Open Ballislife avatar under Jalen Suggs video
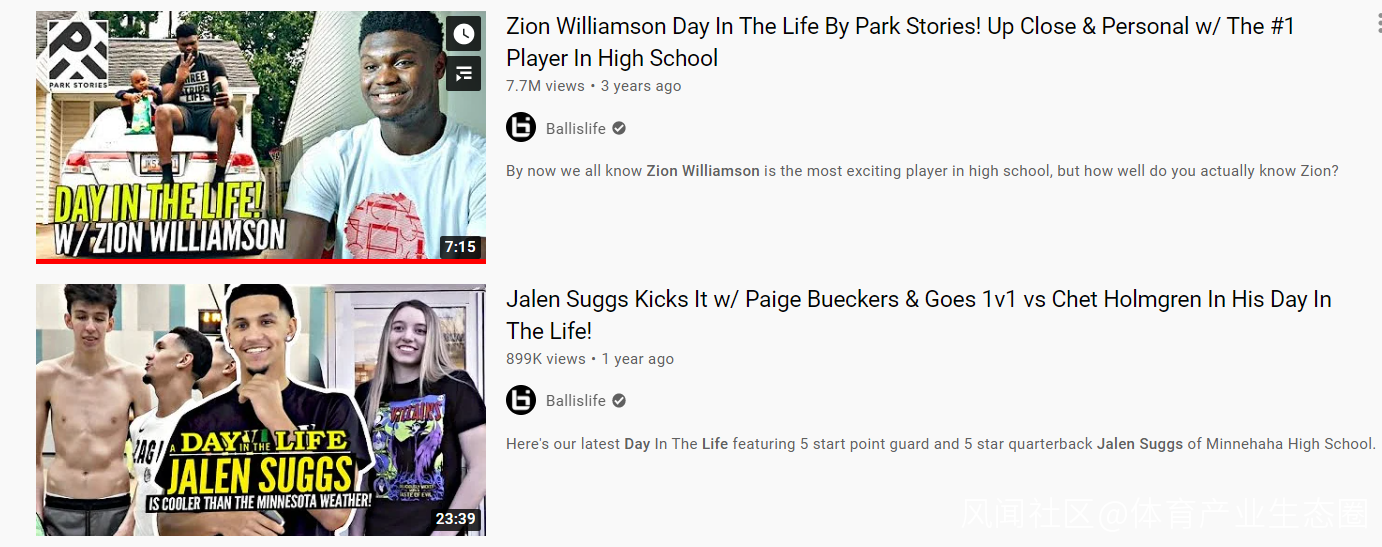The image size is (1382, 547). pyautogui.click(x=521, y=400)
